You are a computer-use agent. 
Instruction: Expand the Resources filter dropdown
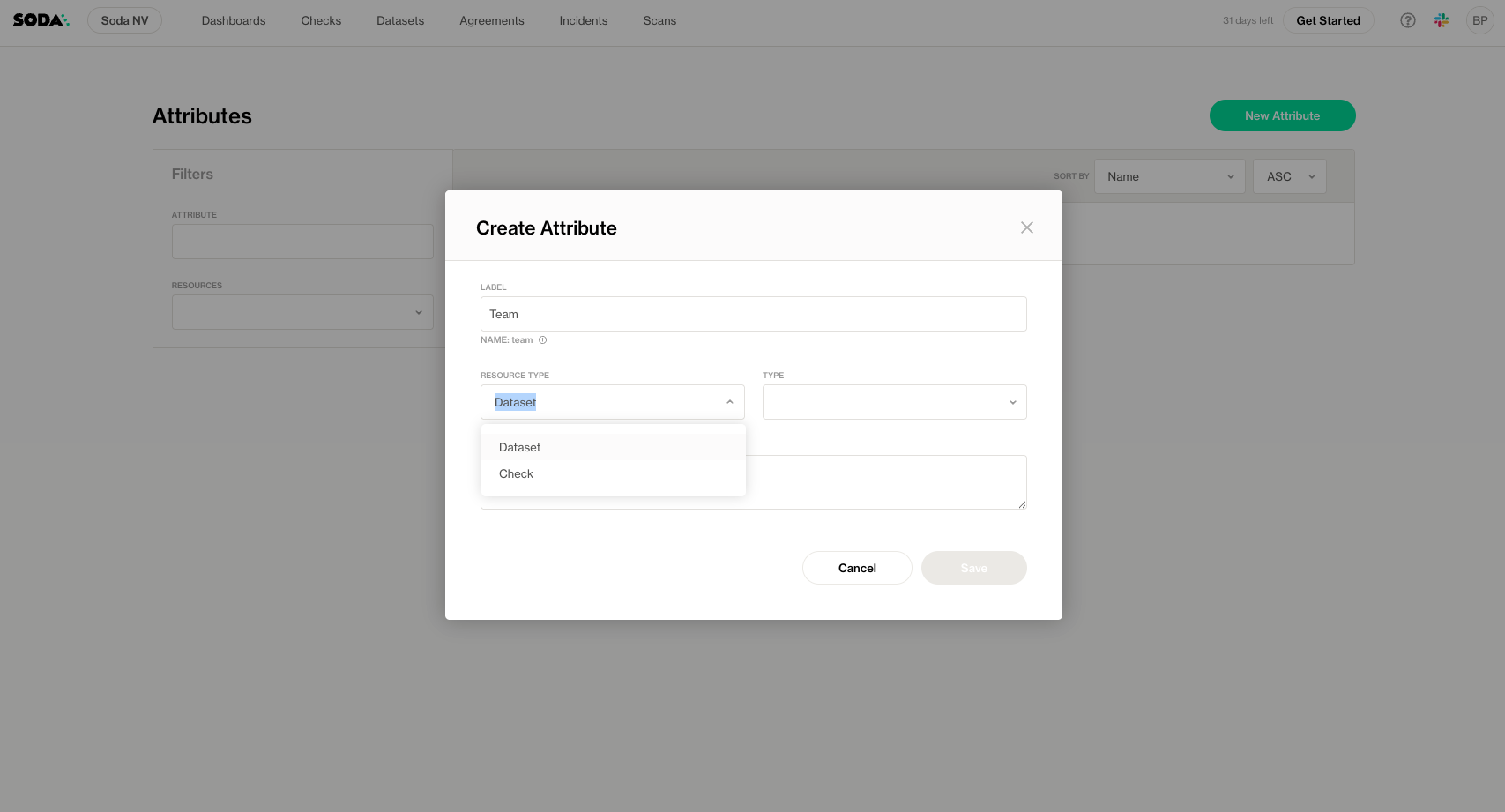(302, 312)
